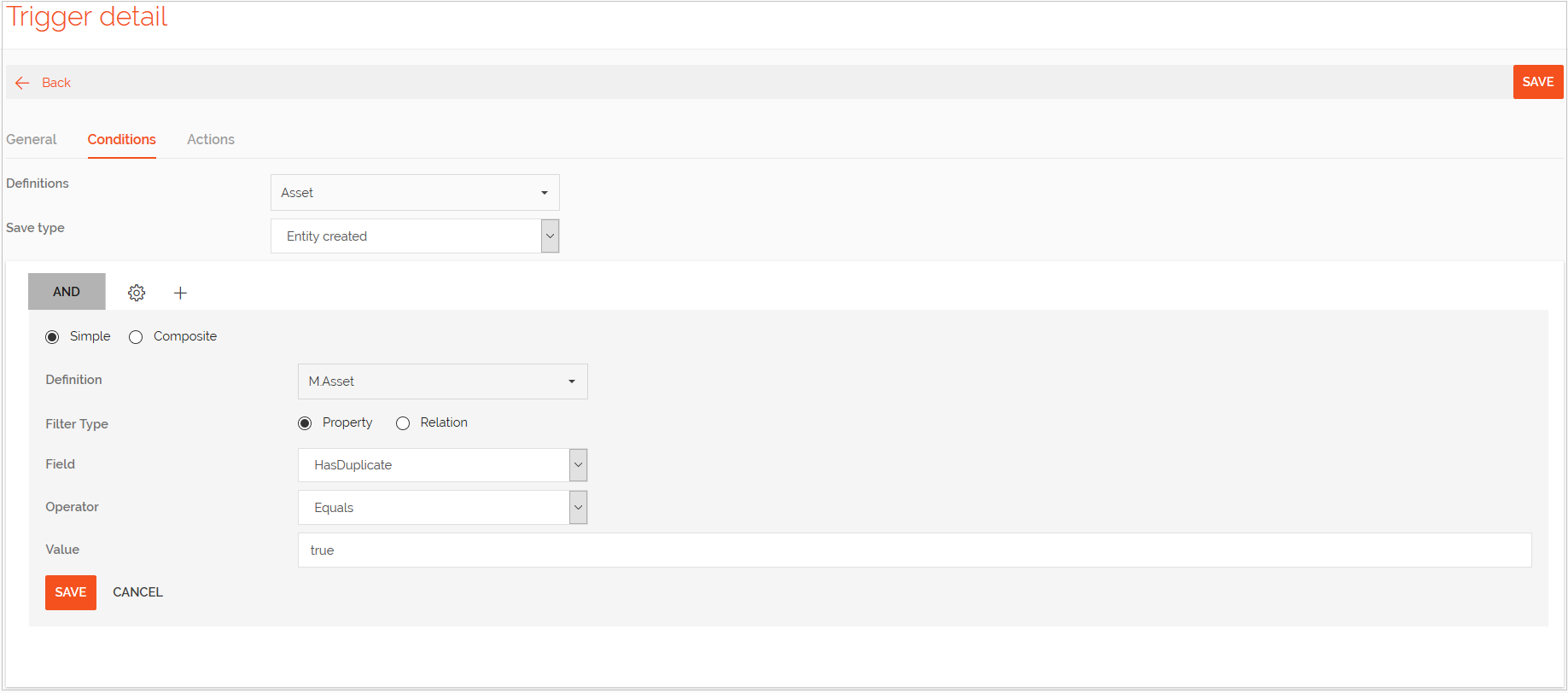Click the AND group operator button

pyautogui.click(x=67, y=291)
